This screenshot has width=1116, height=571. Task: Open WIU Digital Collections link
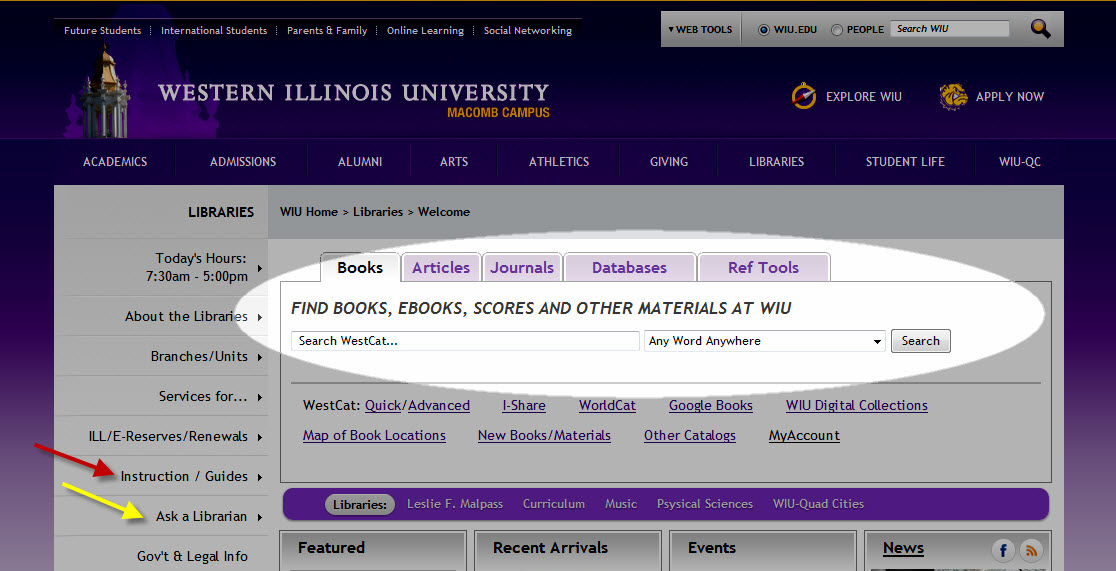pyautogui.click(x=857, y=405)
